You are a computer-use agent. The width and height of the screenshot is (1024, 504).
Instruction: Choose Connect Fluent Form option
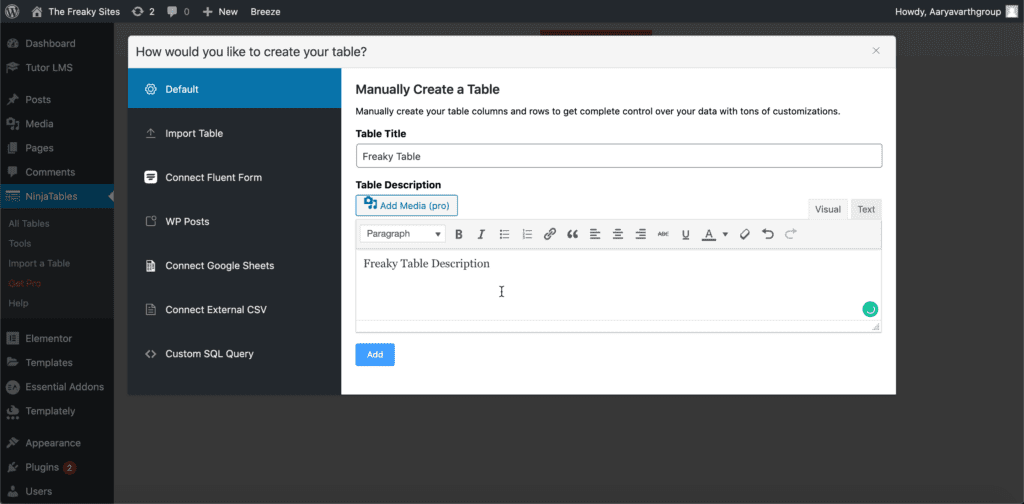point(234,178)
